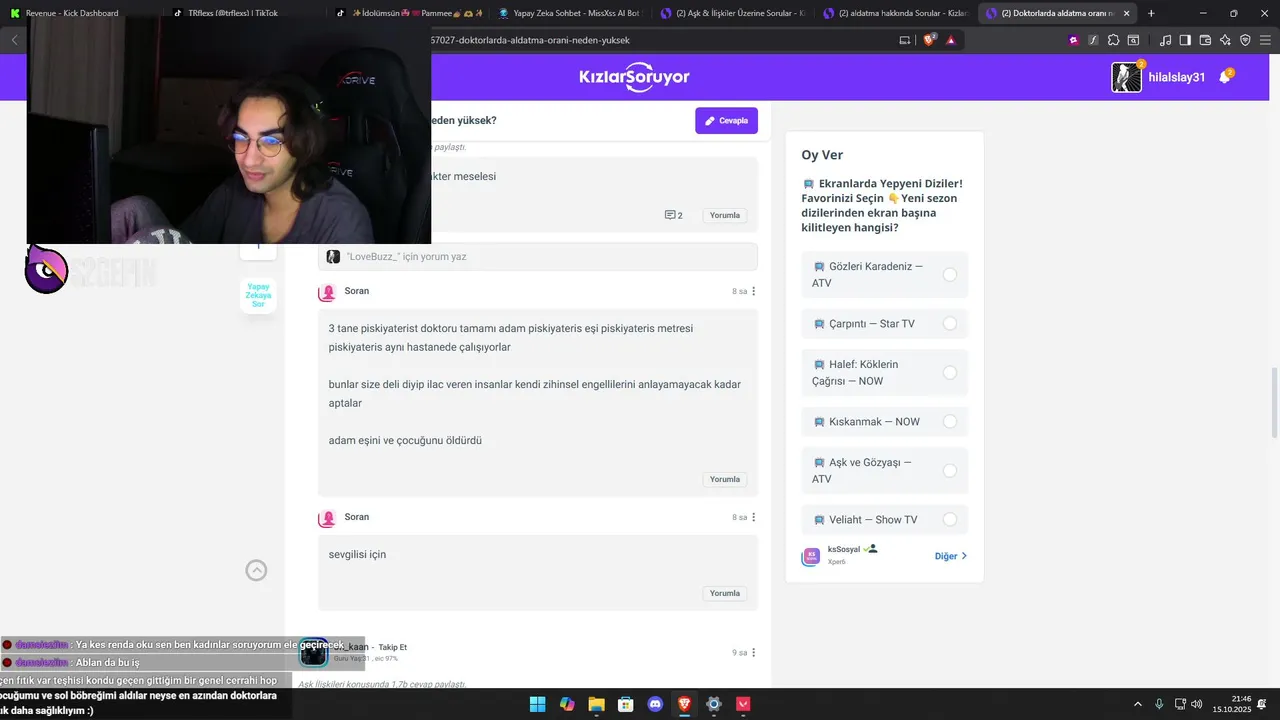The image size is (1280, 720).
Task: Show hidden system tray icons chevron
Action: pos(1137,704)
